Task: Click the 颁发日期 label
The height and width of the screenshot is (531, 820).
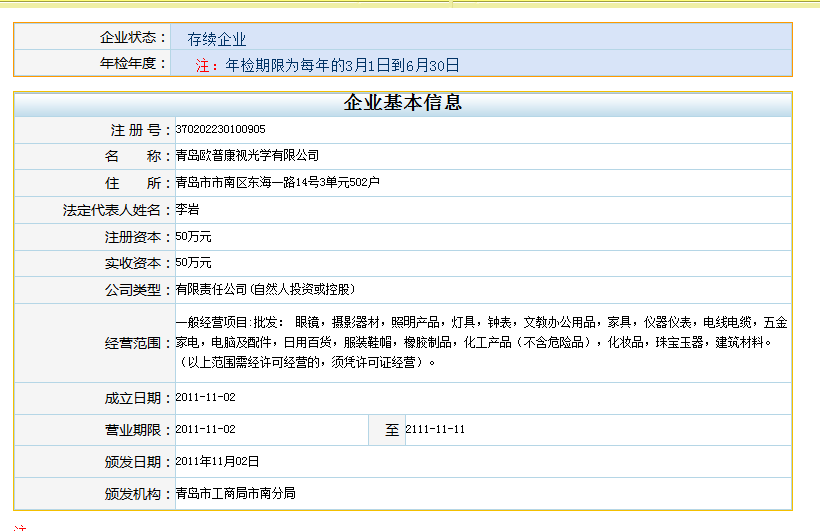Action: coord(138,462)
